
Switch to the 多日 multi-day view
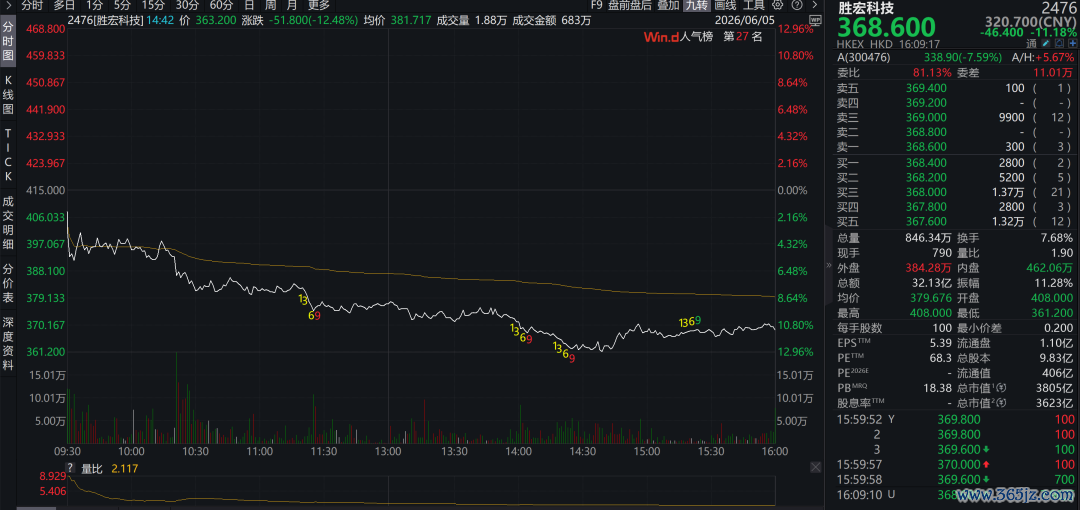(65, 5)
